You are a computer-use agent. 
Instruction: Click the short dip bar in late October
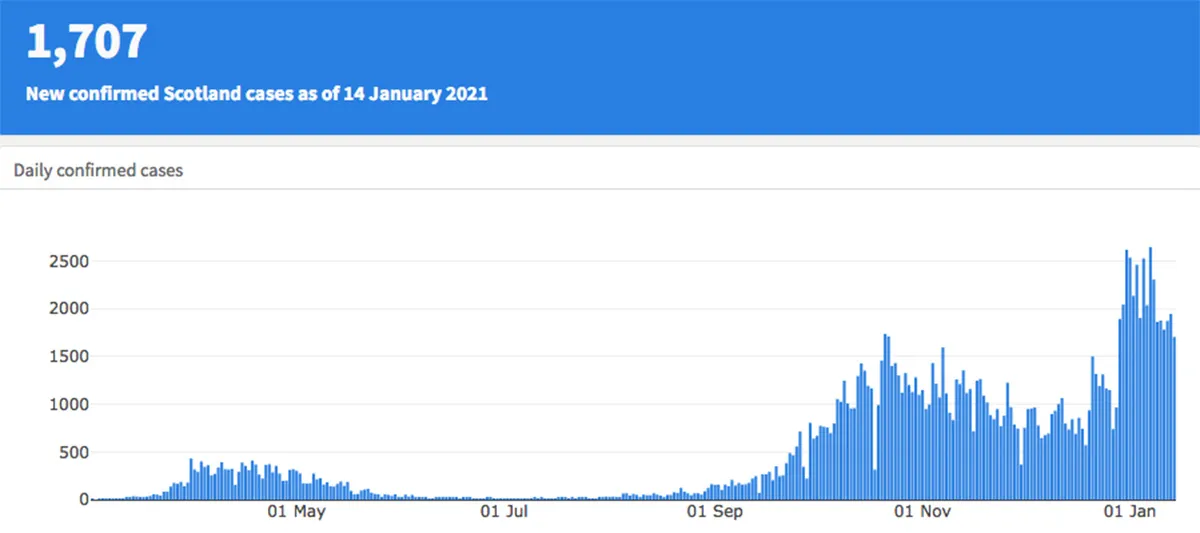(x=875, y=484)
